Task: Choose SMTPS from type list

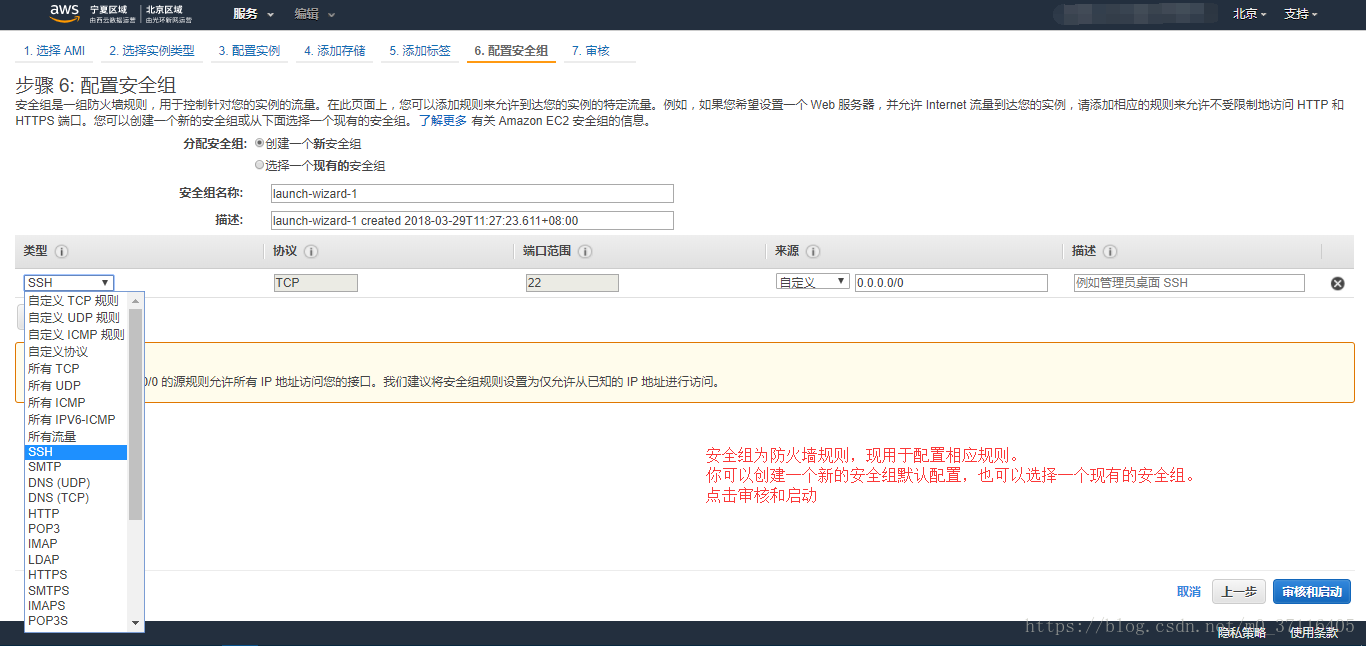Action: pyautogui.click(x=77, y=591)
